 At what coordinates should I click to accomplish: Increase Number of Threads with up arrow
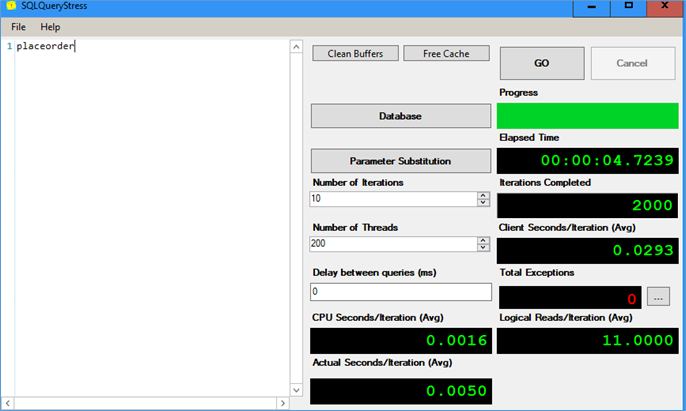(483, 241)
